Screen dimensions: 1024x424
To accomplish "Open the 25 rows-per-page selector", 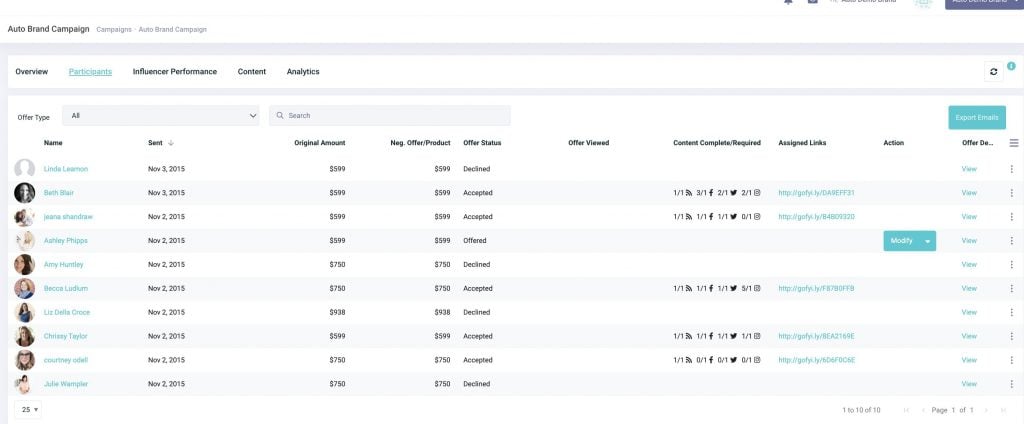I will (x=28, y=410).
